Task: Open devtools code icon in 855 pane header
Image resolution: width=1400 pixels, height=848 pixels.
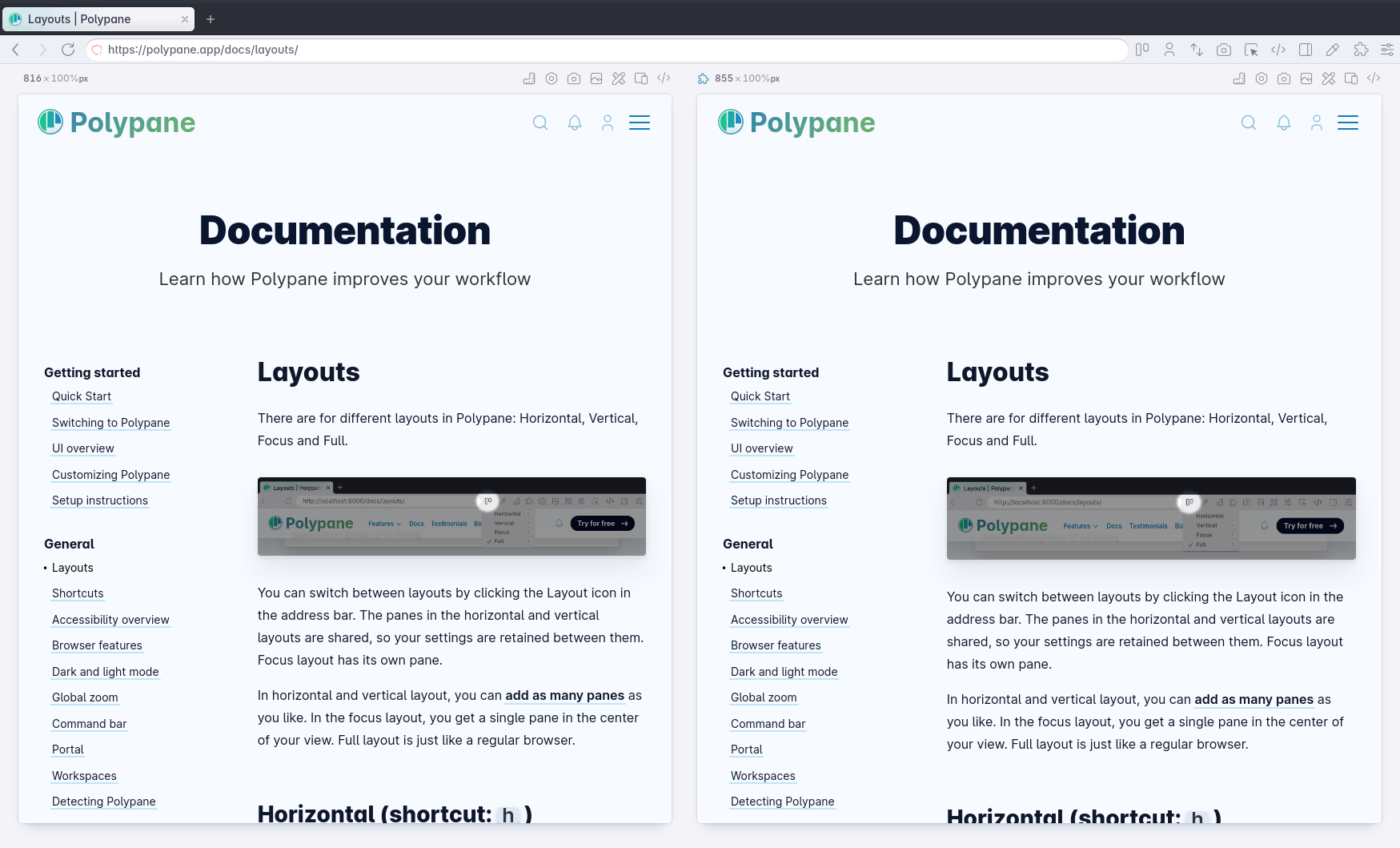Action: coord(1374,78)
